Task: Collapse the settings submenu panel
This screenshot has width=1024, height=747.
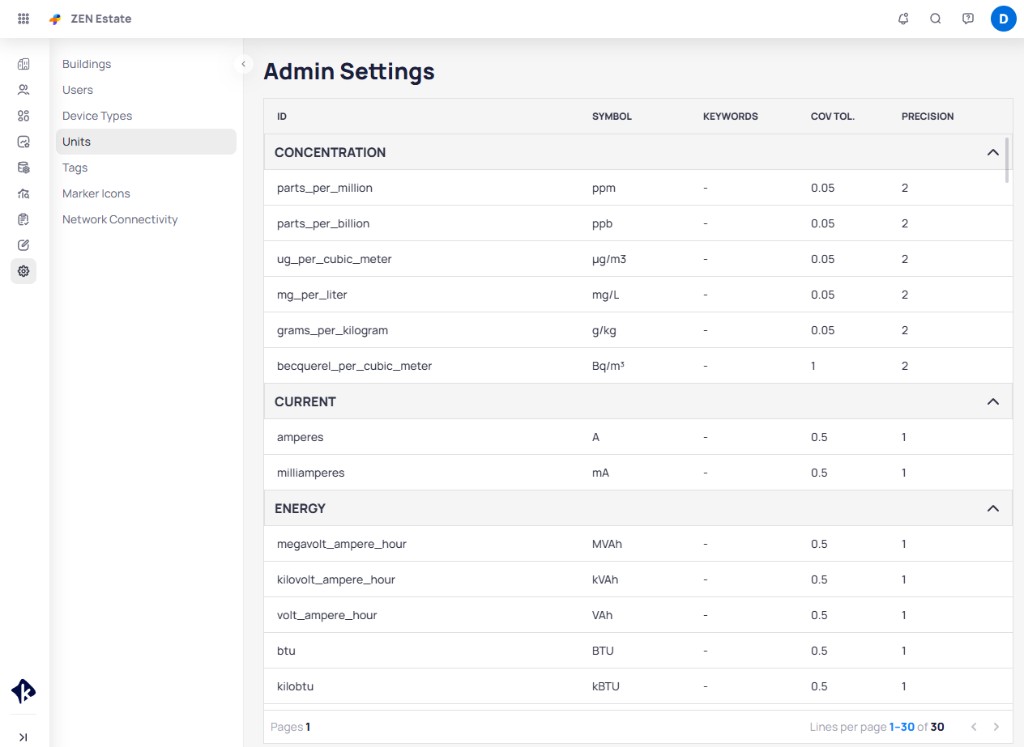Action: point(243,64)
